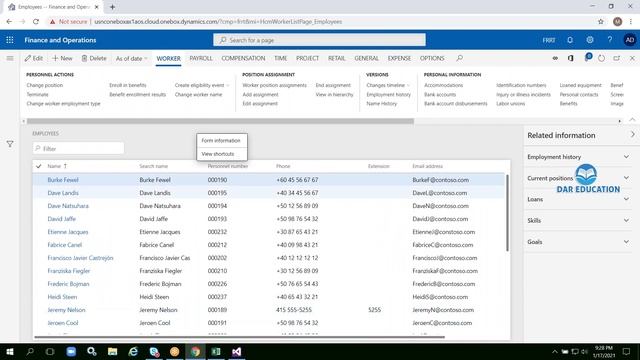The width and height of the screenshot is (640, 360).
Task: Click the grid vertical scrollbar
Action: [x=507, y=213]
